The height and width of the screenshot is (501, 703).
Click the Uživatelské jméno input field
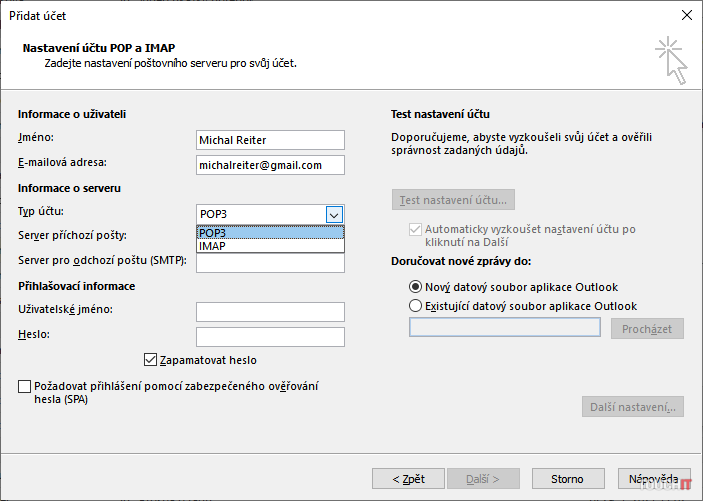click(270, 312)
